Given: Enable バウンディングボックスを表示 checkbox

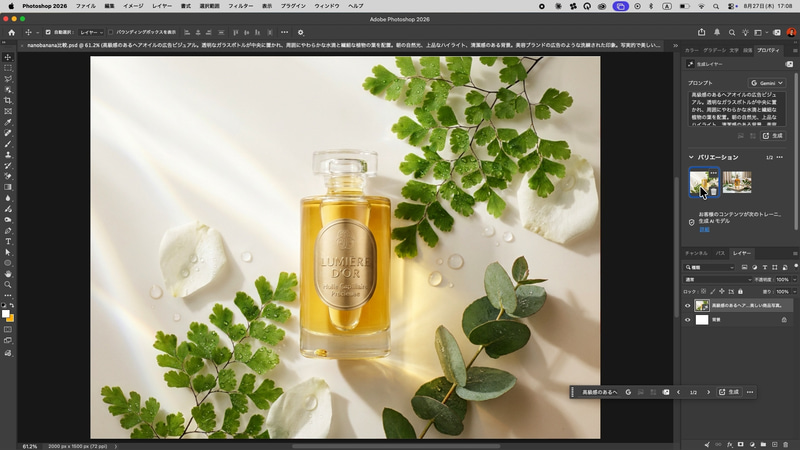Looking at the screenshot, I should tap(110, 32).
